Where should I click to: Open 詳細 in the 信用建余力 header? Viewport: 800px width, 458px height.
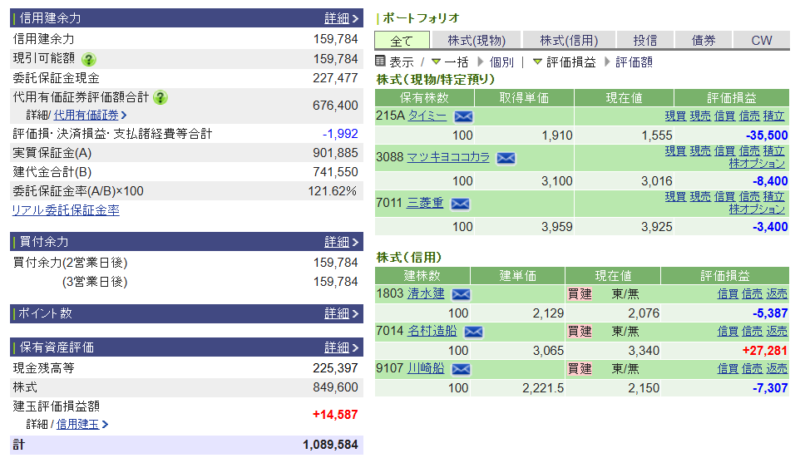pyautogui.click(x=337, y=18)
